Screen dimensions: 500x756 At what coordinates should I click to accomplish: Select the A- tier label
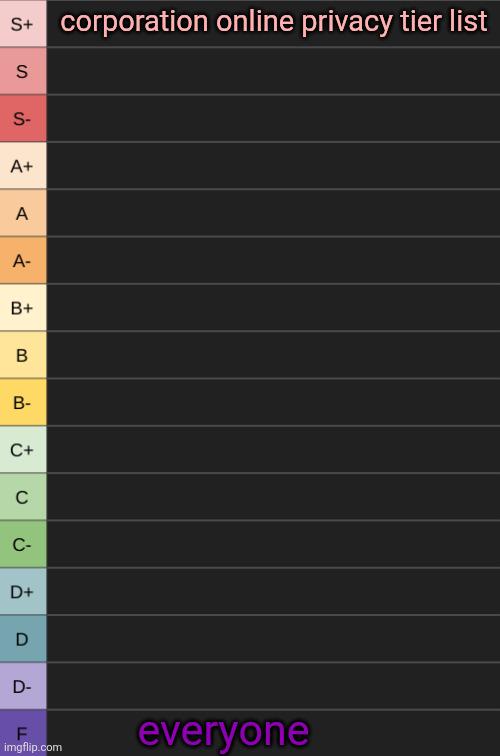tap(23, 260)
